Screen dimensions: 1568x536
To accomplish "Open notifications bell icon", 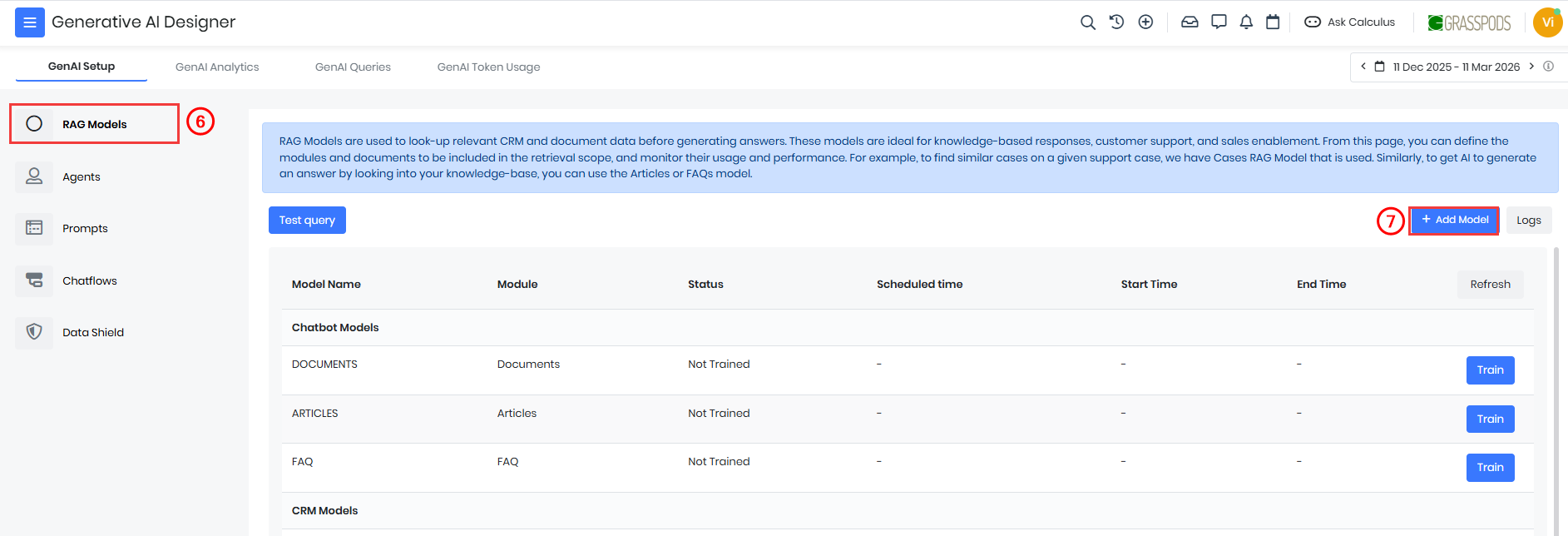I will pyautogui.click(x=1246, y=22).
